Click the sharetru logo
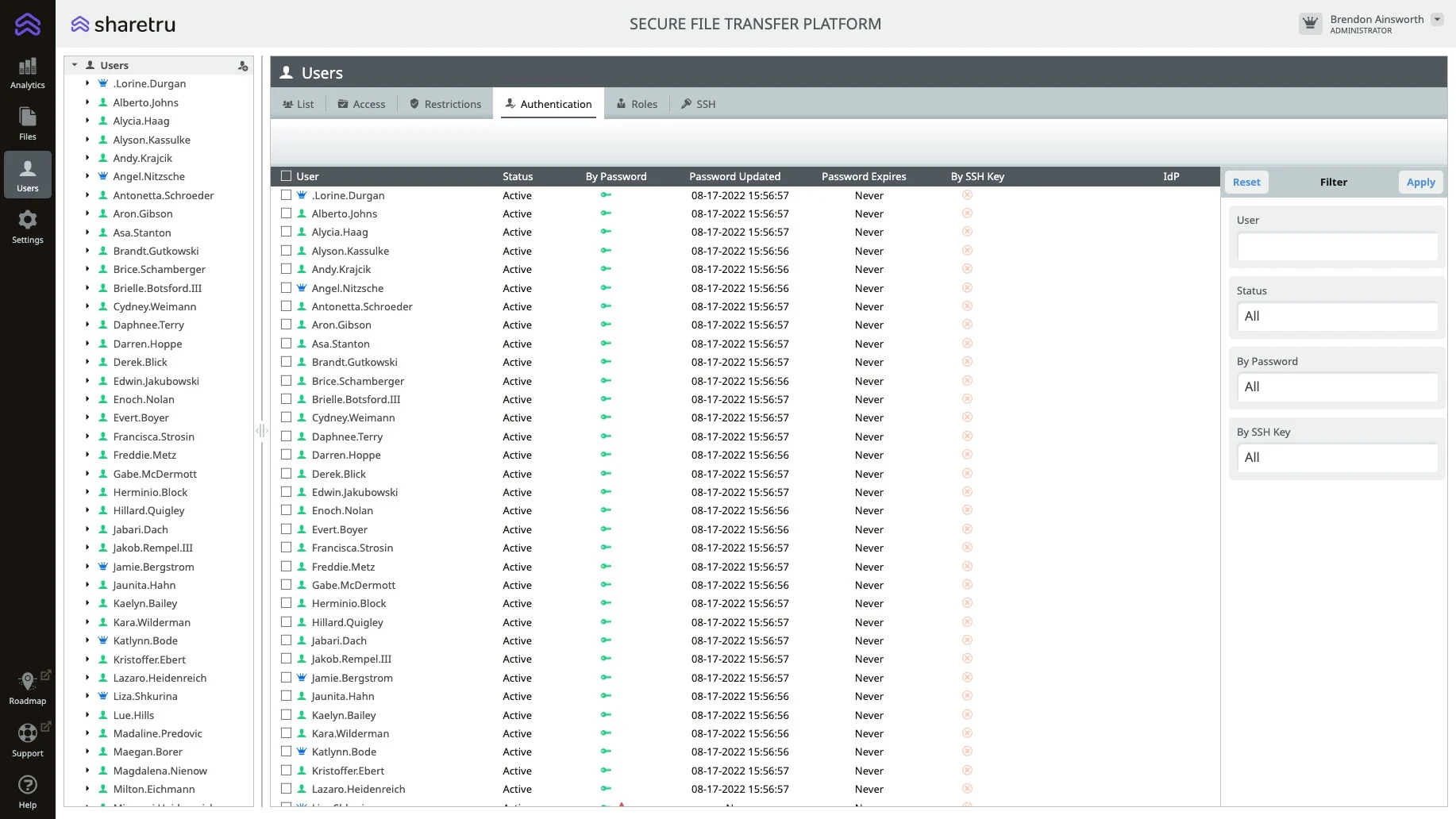The width and height of the screenshot is (1456, 819). coord(123,24)
